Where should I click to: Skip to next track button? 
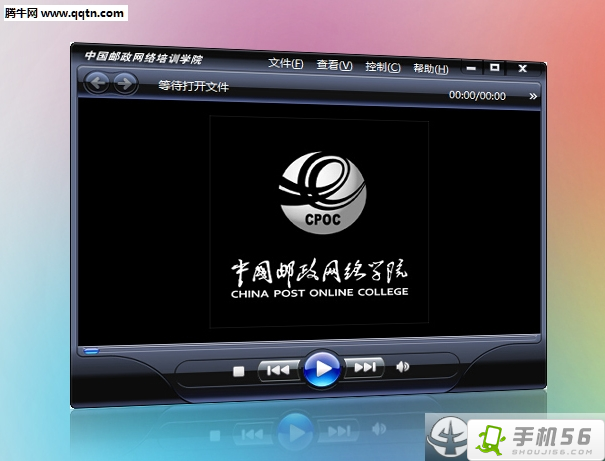(x=364, y=367)
